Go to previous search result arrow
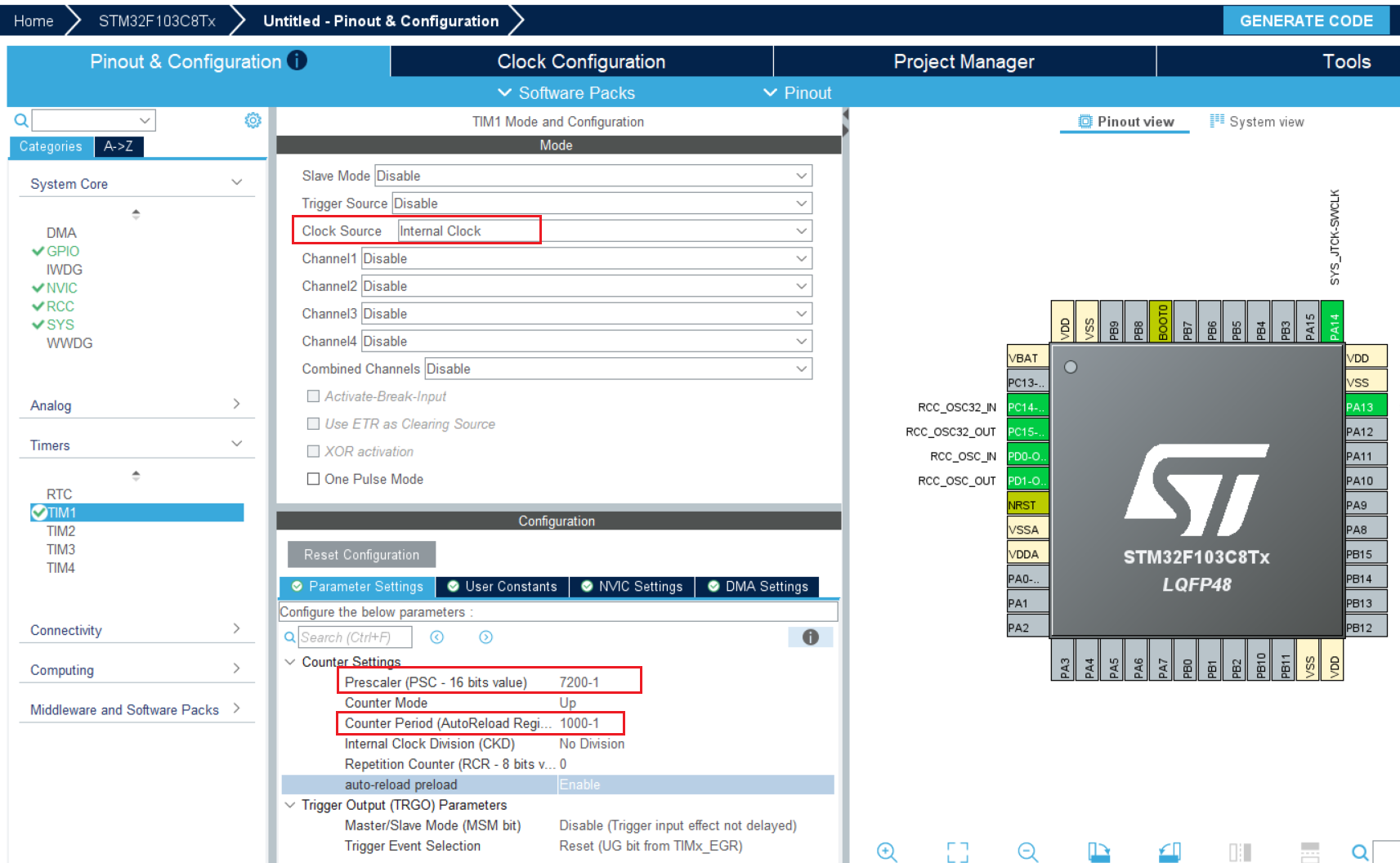Viewport: 1400px width, 863px height. tap(437, 637)
